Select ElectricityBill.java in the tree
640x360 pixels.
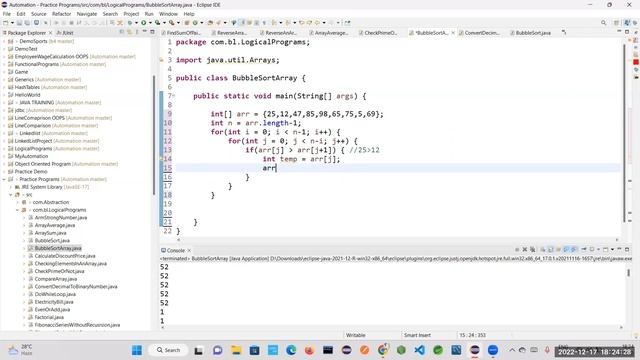click(x=54, y=302)
